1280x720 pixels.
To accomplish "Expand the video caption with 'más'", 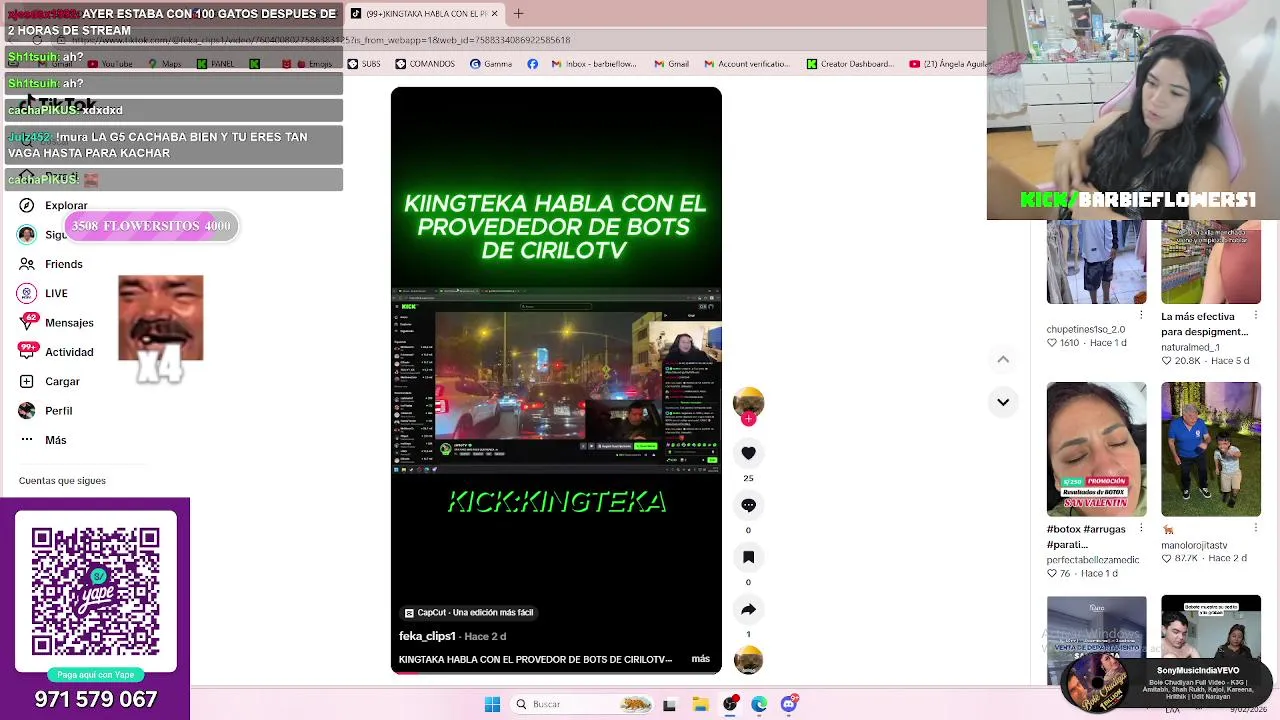I will coord(700,659).
